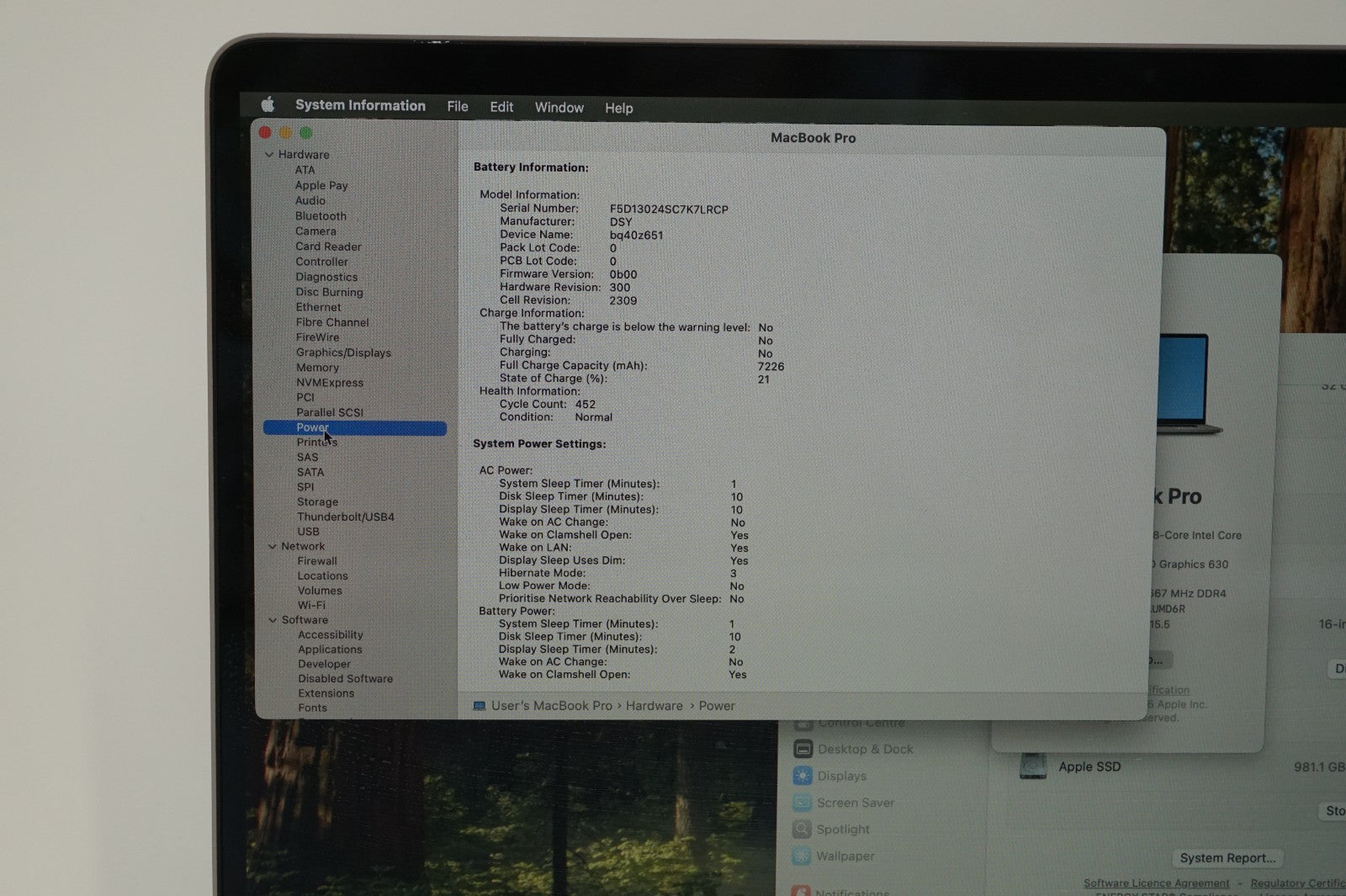This screenshot has width=1346, height=896.
Task: Click the green zoom window button
Action: (306, 133)
